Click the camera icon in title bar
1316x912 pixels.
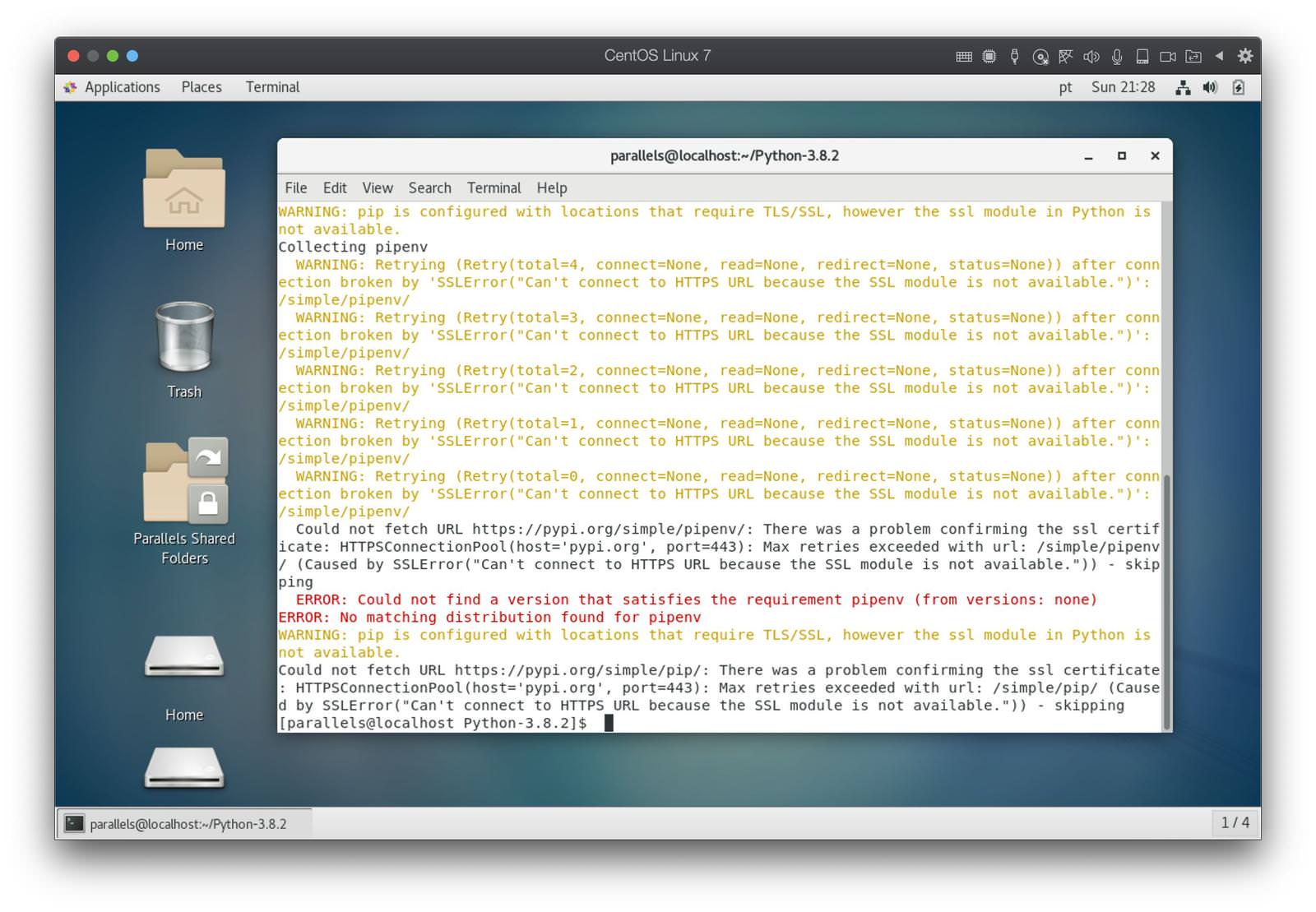1168,57
